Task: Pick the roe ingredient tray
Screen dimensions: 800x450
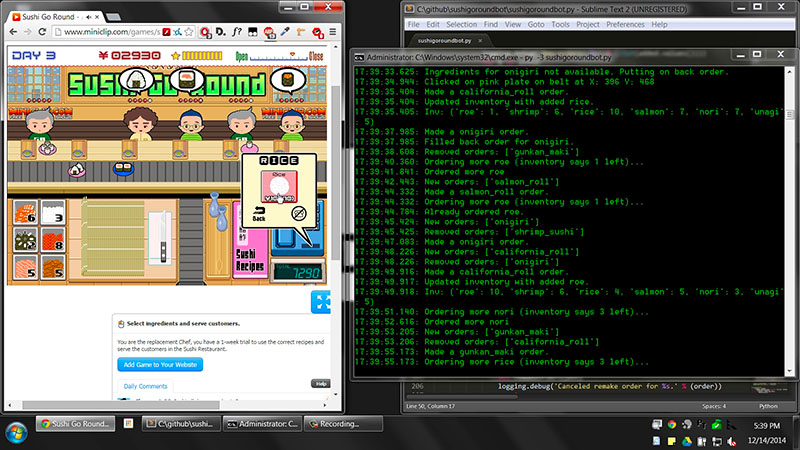Action: [x=50, y=242]
